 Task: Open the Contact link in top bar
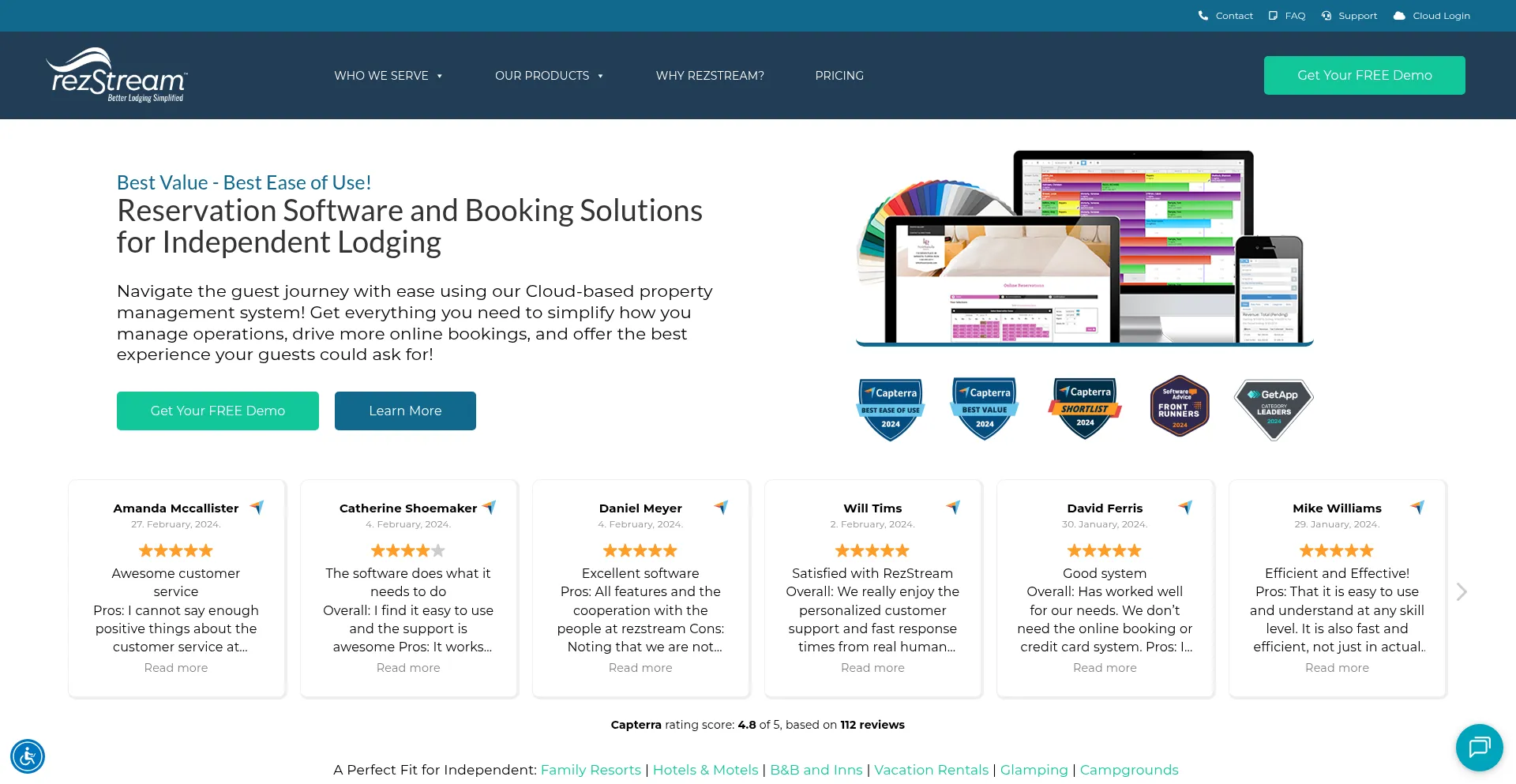[x=1234, y=16]
